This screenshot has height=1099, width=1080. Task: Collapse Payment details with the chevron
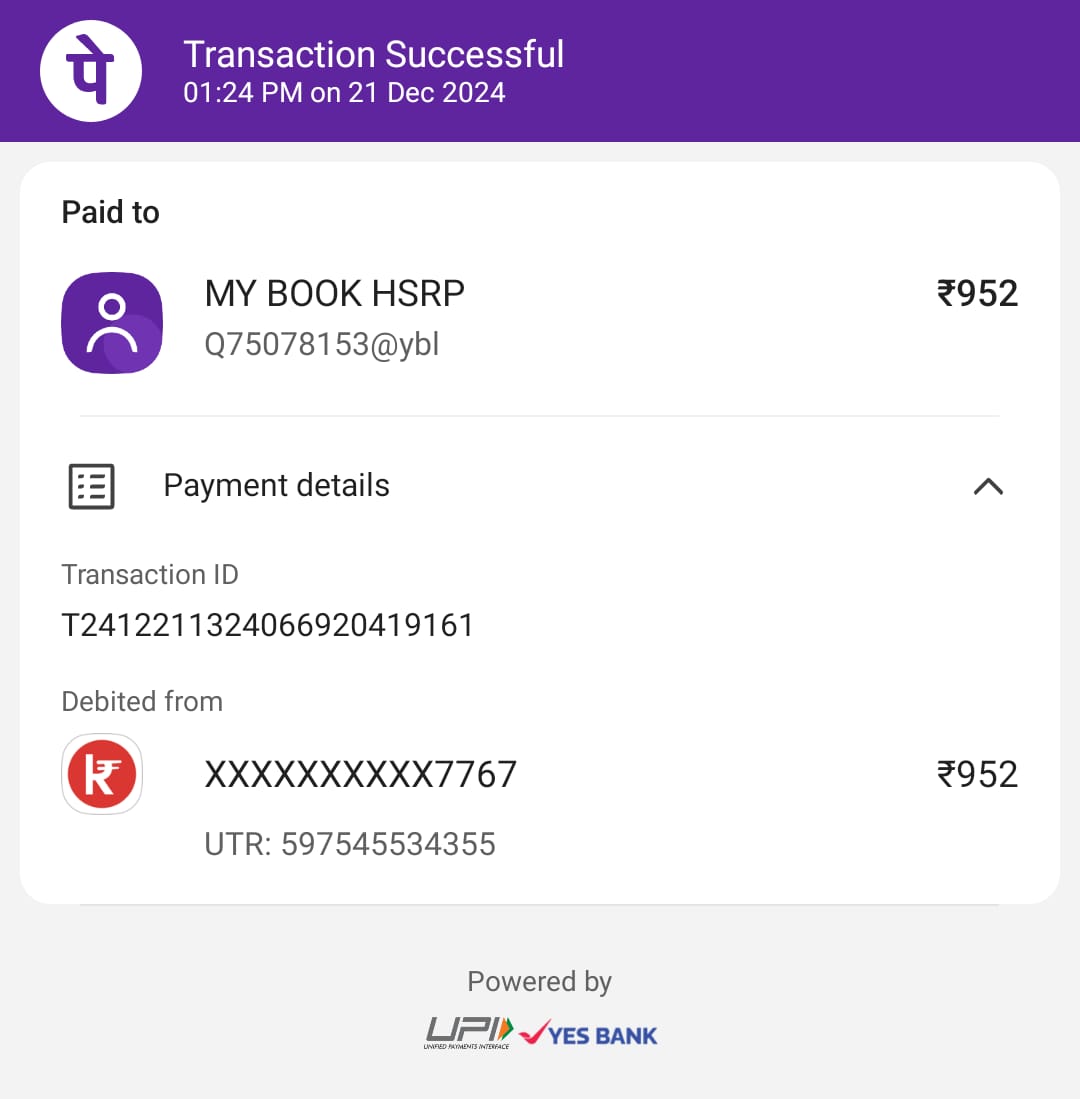coord(988,487)
